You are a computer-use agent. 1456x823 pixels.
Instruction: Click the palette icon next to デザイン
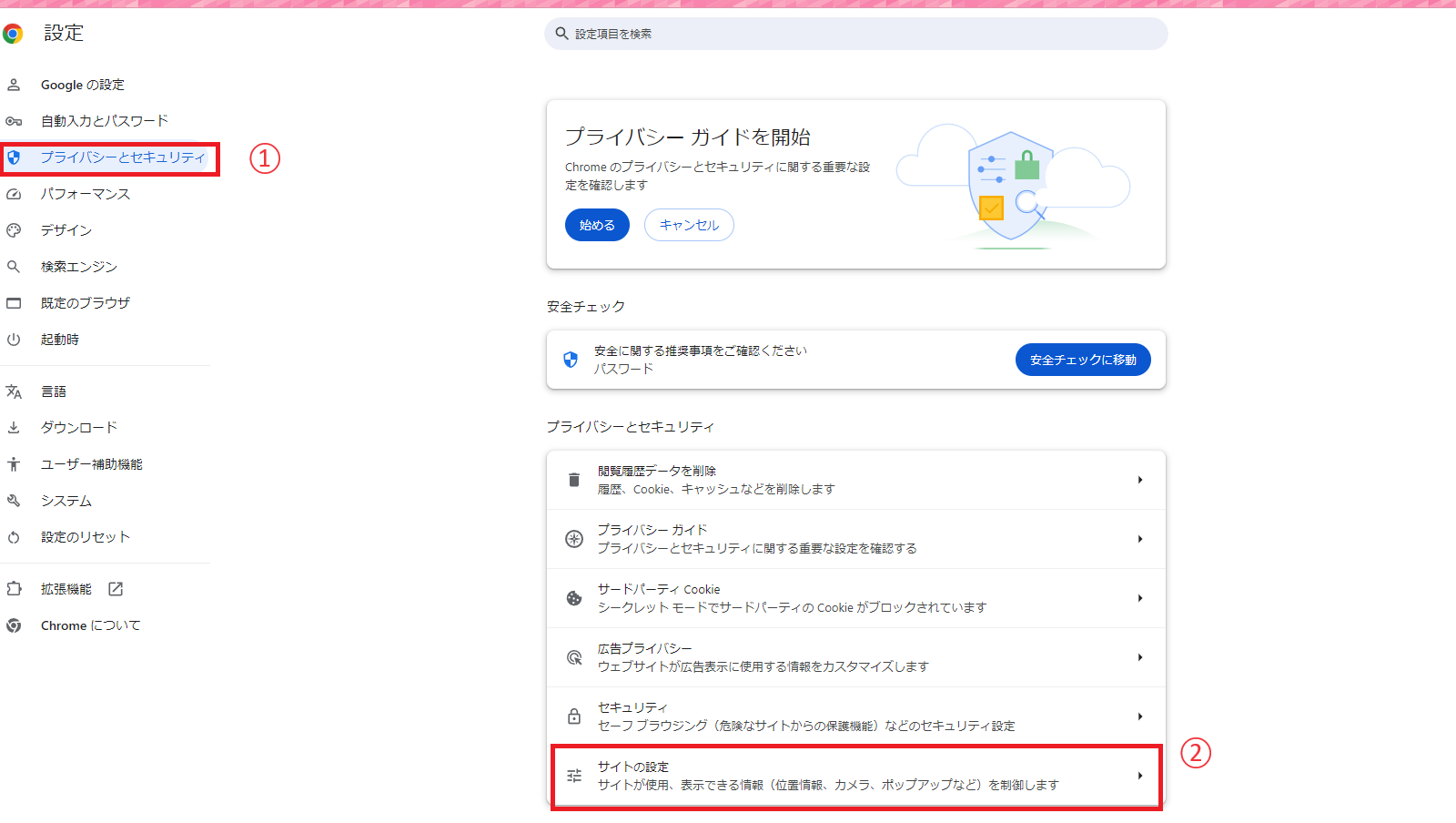(14, 230)
